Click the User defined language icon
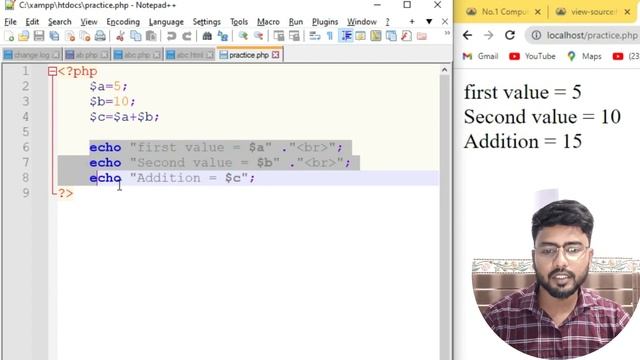The height and width of the screenshot is (360, 640). coord(360,36)
